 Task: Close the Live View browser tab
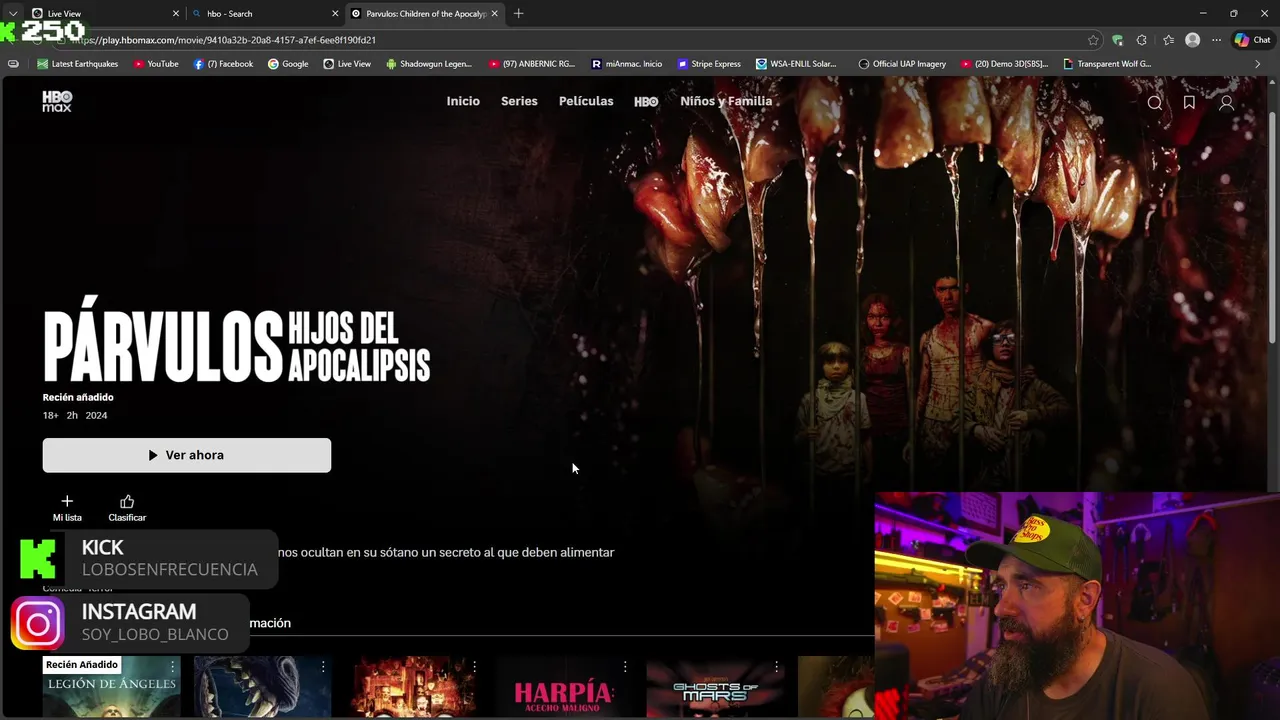click(x=176, y=13)
